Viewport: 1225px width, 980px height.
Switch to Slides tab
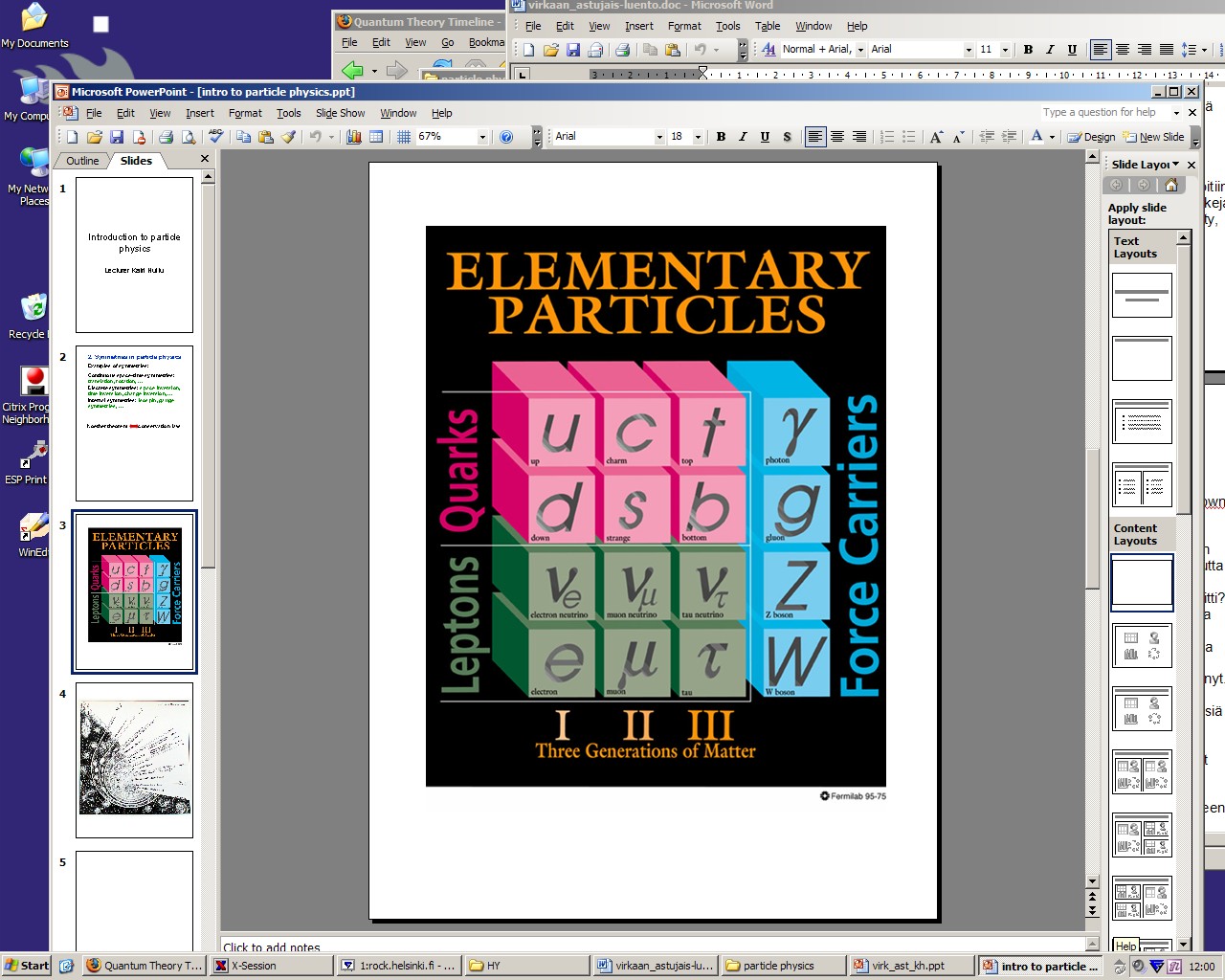(136, 161)
